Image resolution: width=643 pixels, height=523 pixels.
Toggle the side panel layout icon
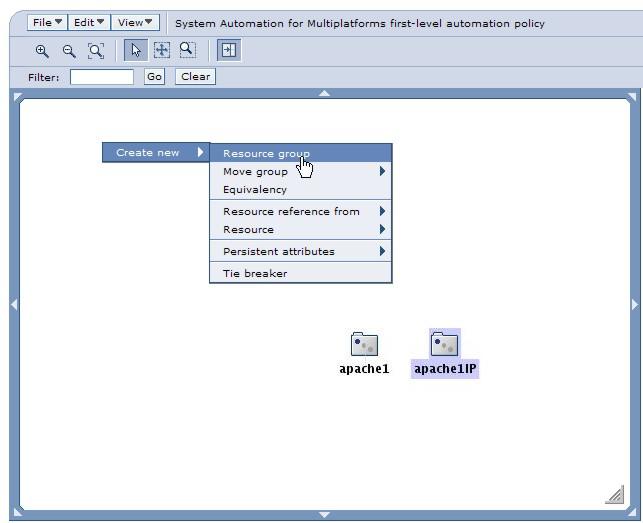pos(229,50)
